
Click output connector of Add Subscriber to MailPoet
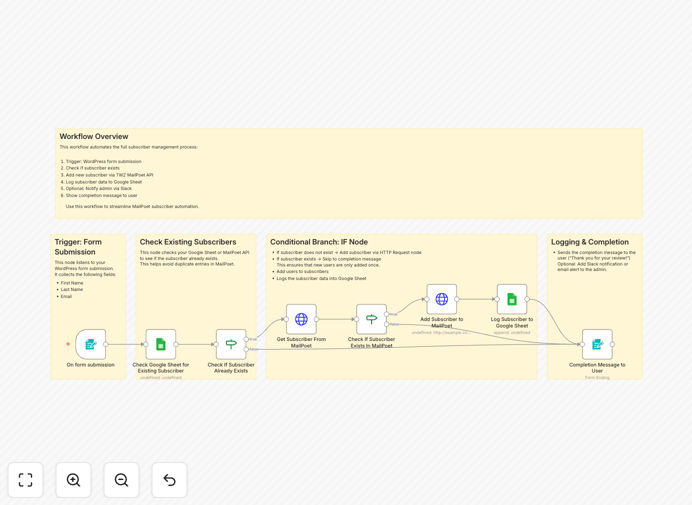(457, 299)
